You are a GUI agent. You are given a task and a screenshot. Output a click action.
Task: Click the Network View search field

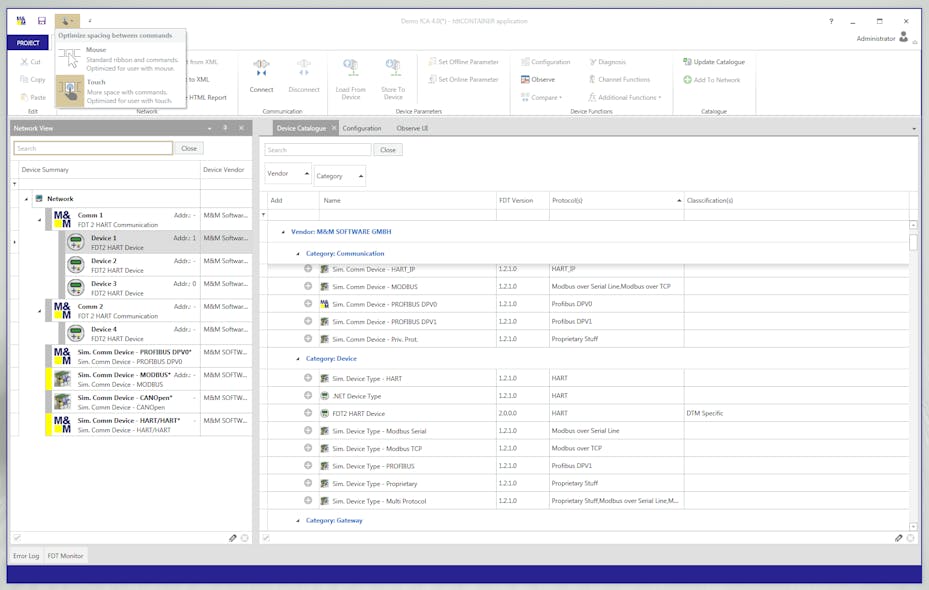(x=93, y=148)
